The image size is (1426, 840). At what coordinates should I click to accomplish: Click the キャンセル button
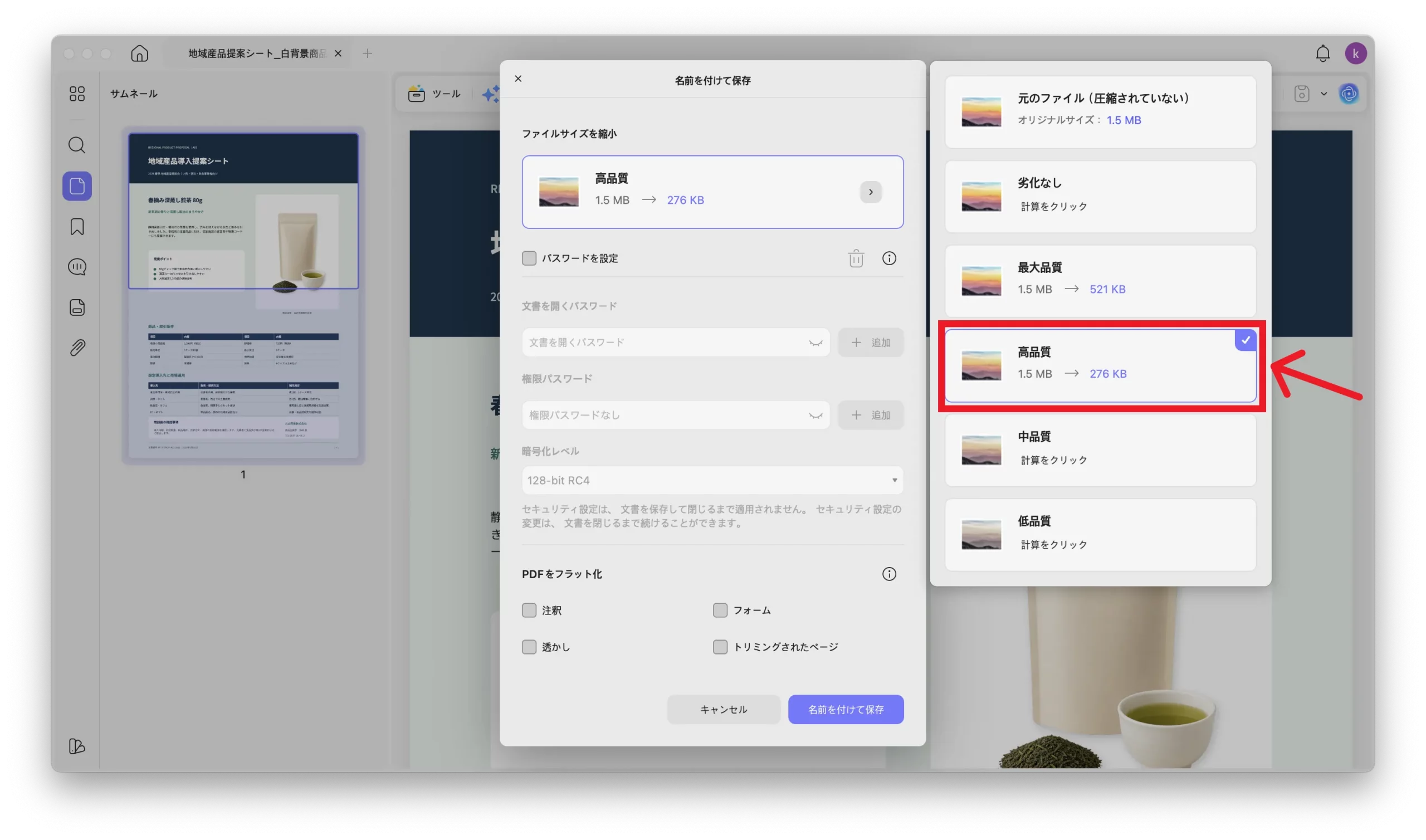point(723,709)
